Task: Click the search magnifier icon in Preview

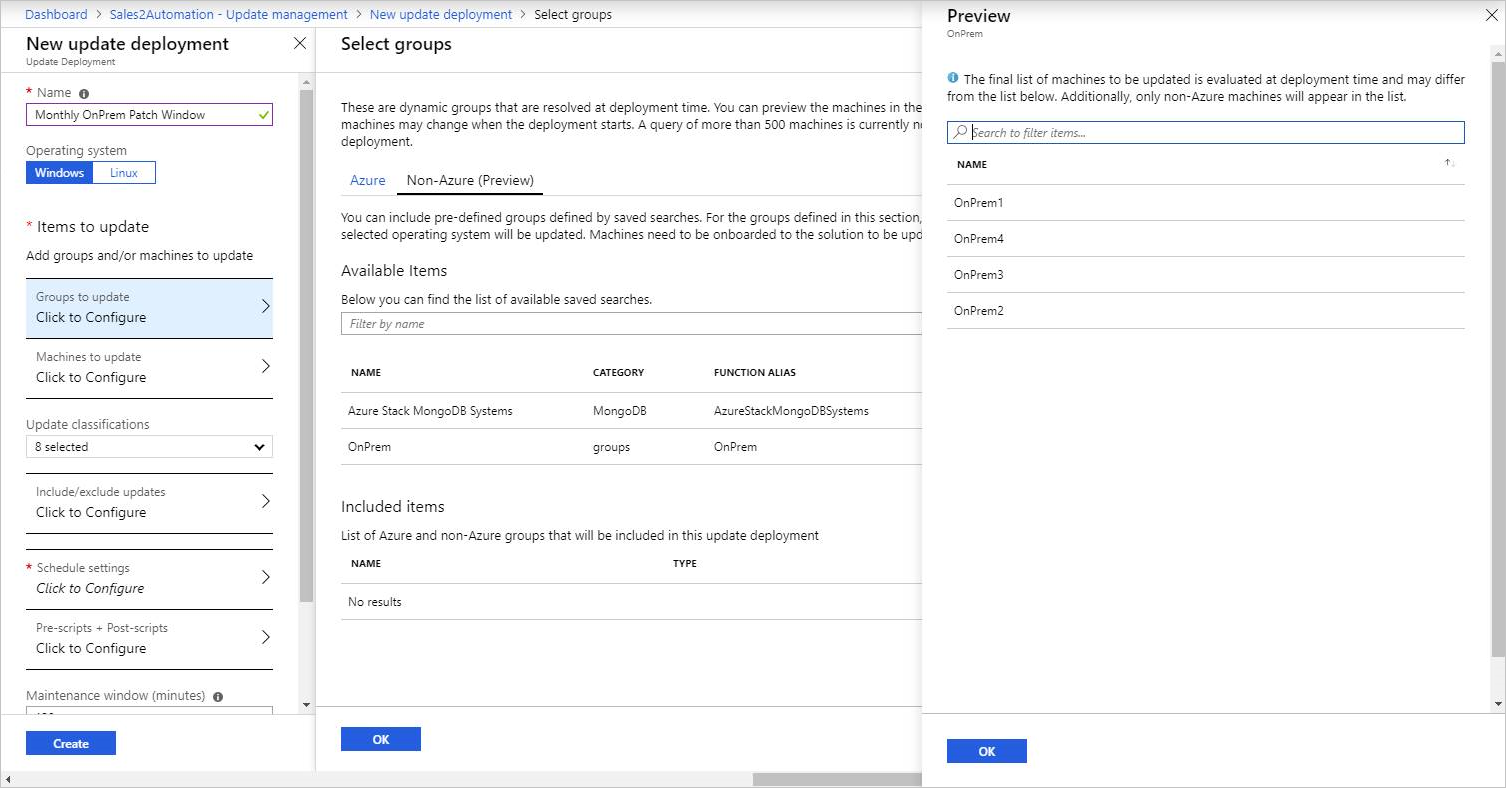Action: tap(960, 132)
